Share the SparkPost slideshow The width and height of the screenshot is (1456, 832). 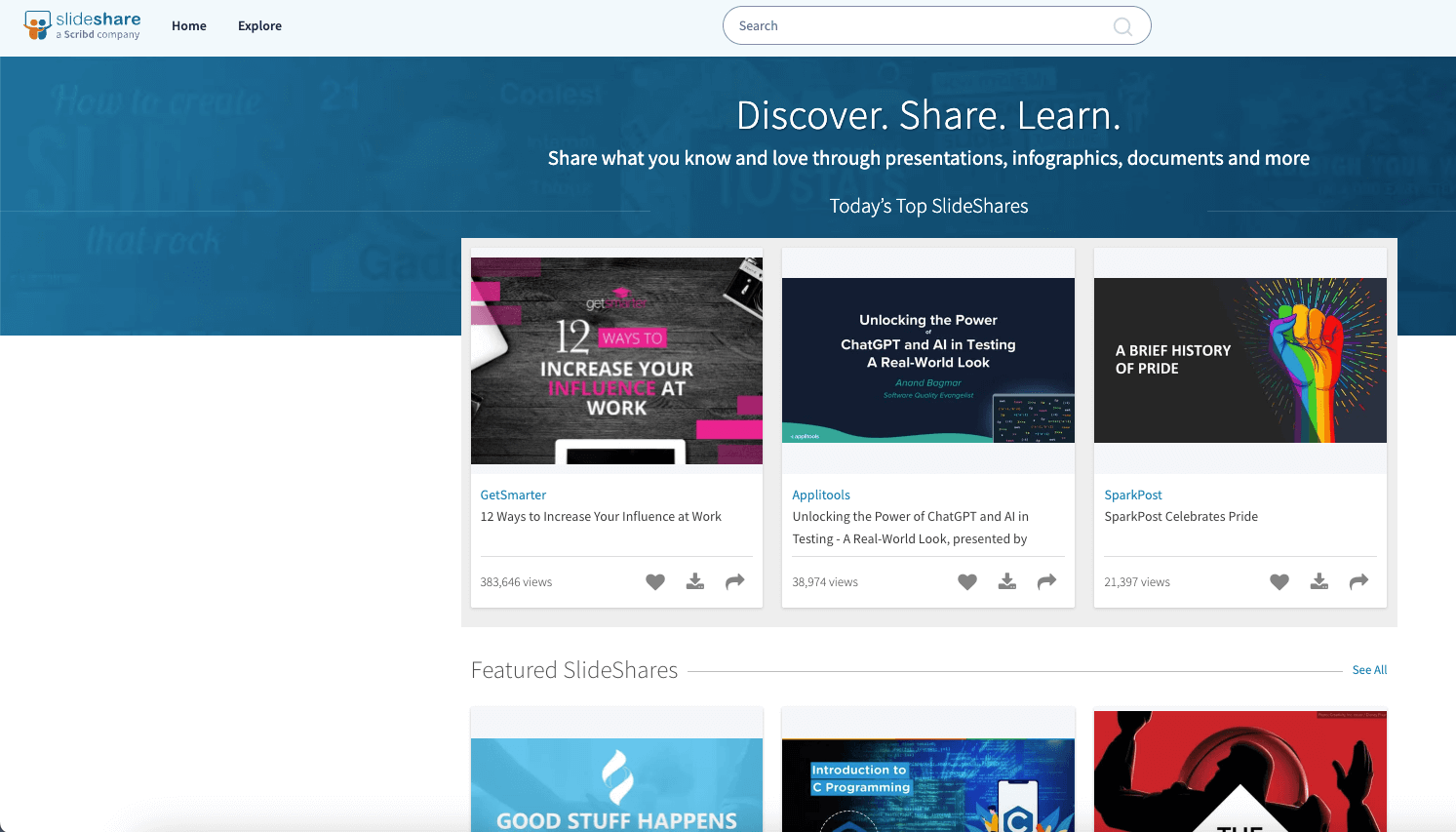coord(1359,581)
